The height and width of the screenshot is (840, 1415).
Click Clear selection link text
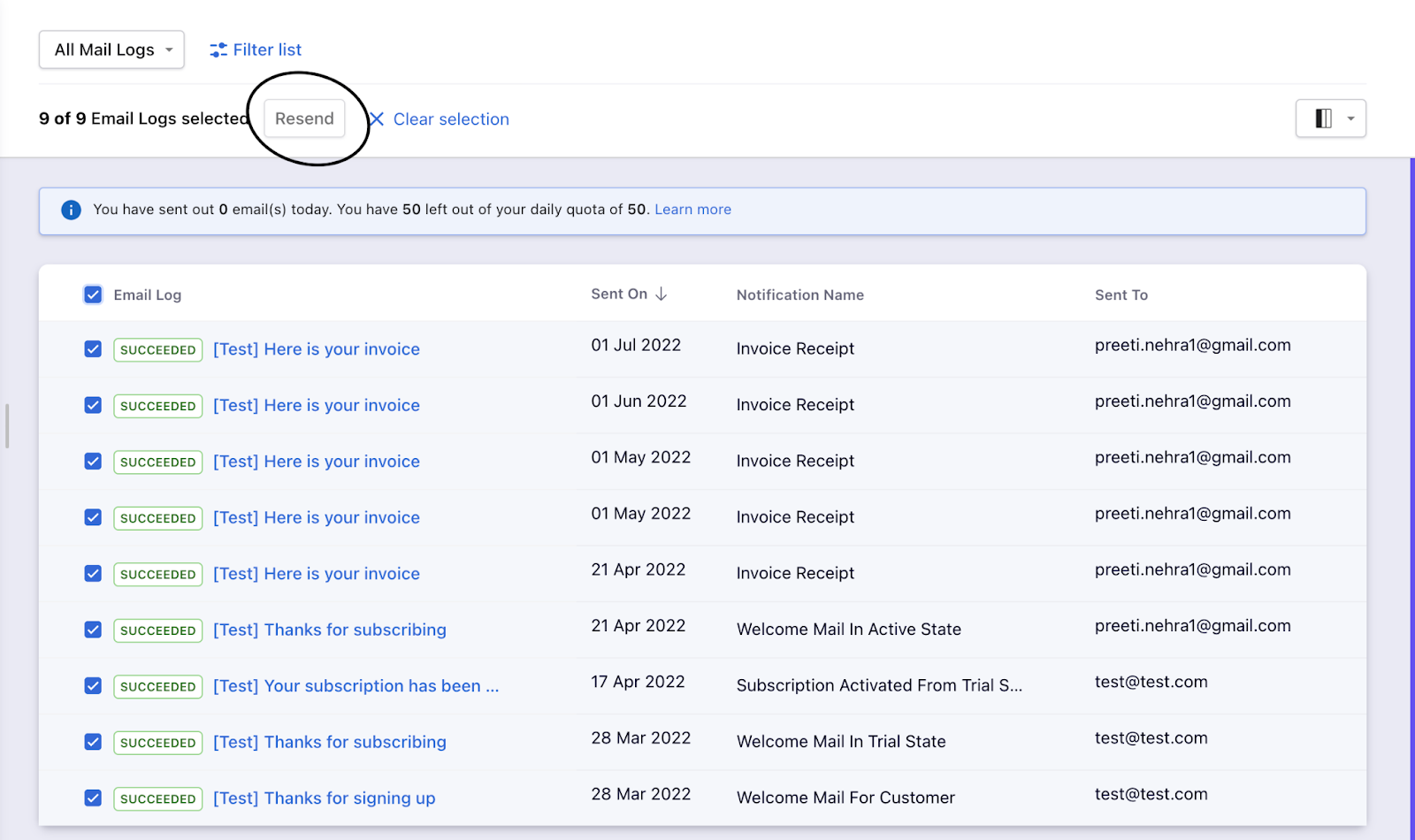click(451, 119)
